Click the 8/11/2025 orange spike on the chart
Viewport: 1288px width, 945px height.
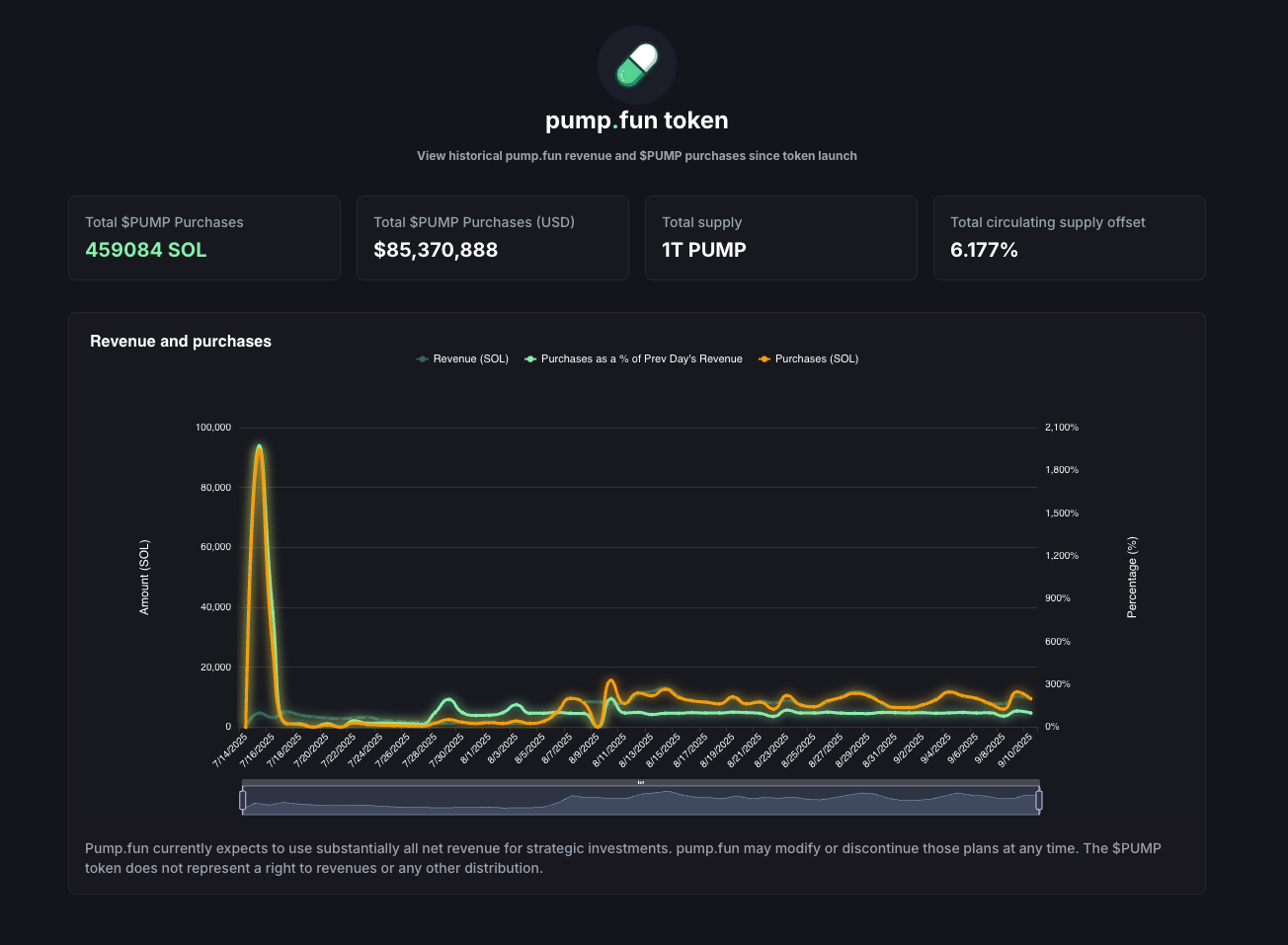click(610, 681)
